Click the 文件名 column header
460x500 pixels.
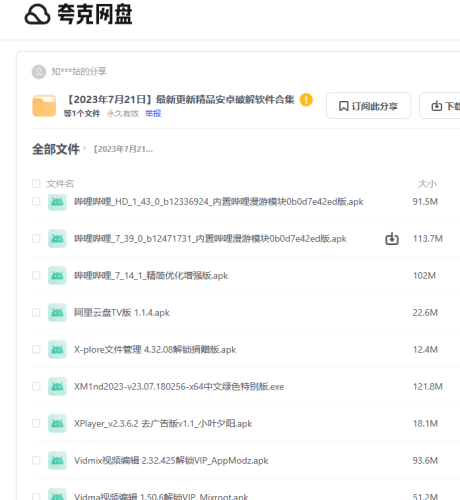[60, 184]
